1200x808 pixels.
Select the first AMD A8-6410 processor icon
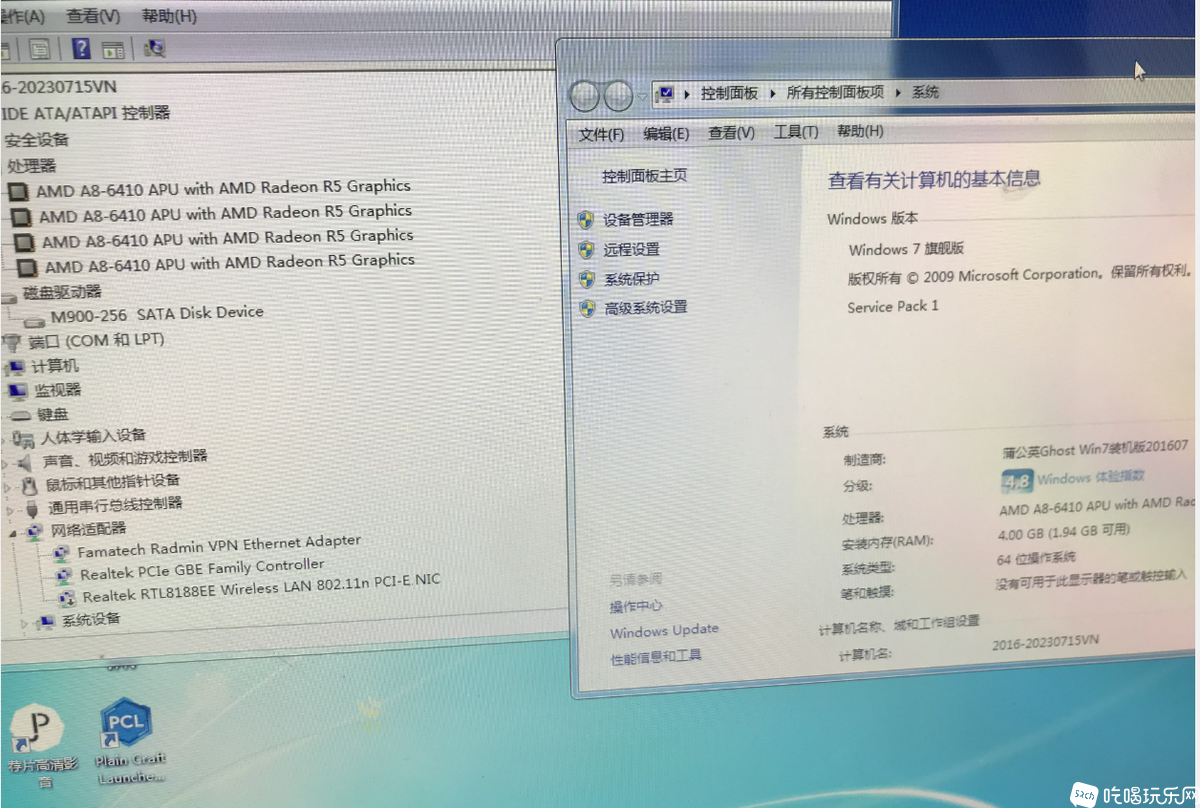click(x=18, y=191)
